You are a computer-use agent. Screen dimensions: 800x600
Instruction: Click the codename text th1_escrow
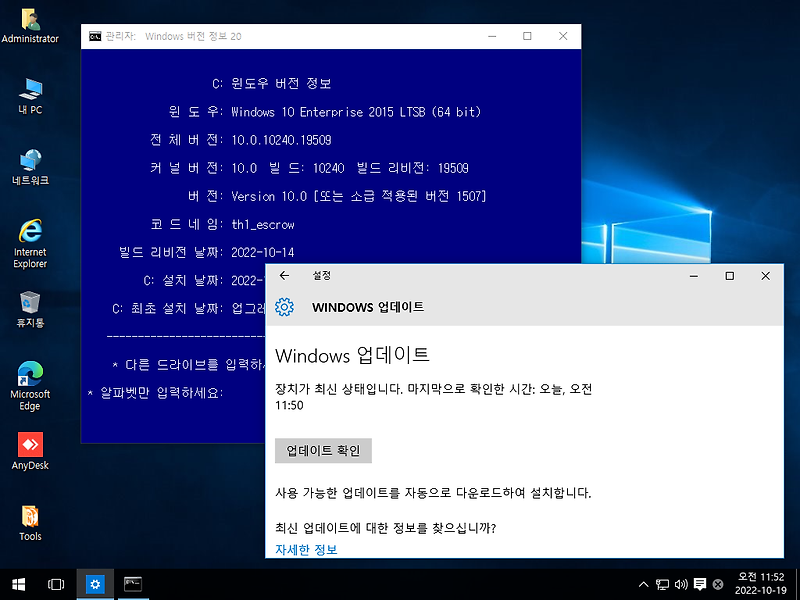tap(263, 224)
